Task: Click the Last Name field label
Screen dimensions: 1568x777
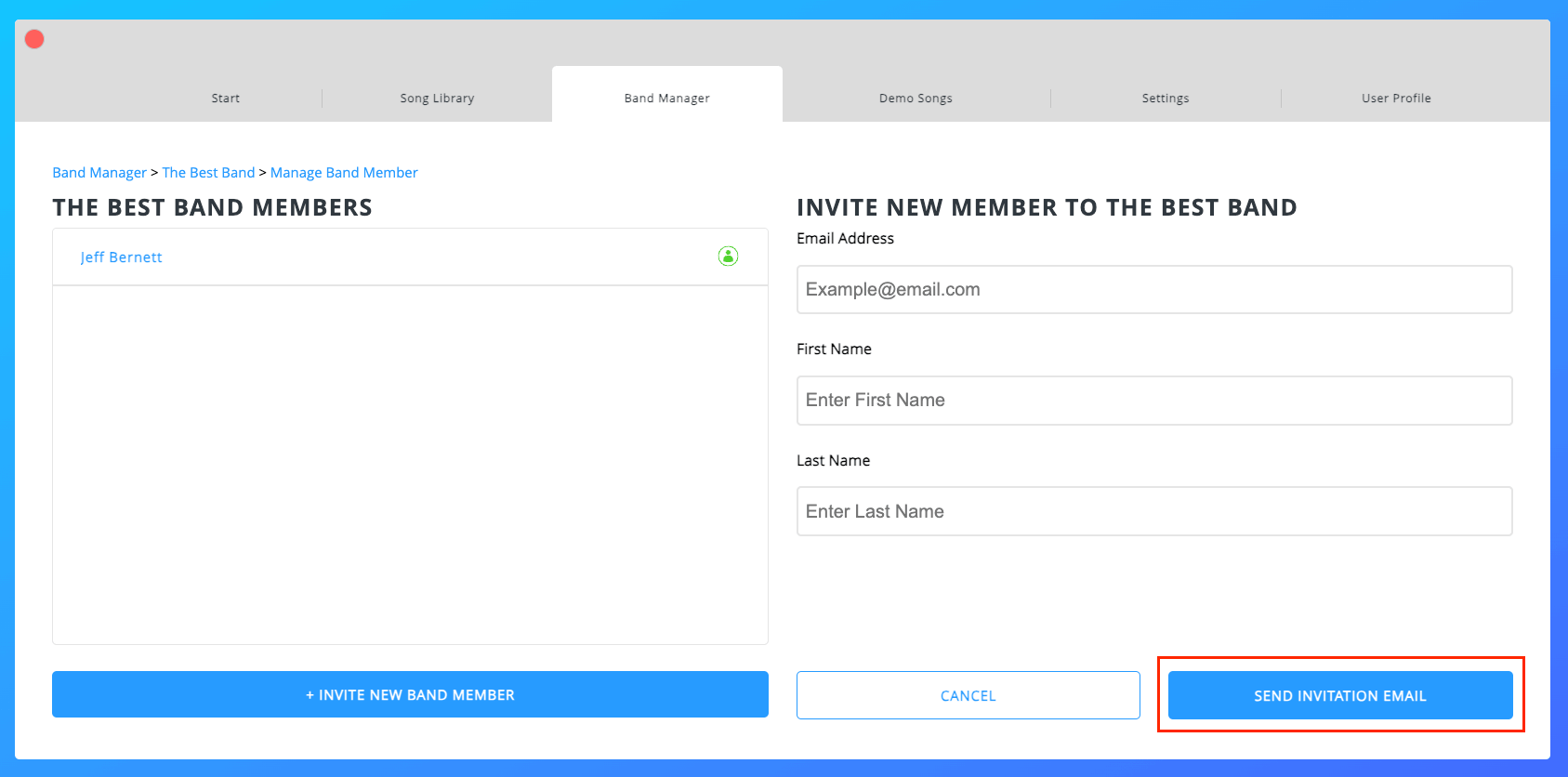Action: [833, 461]
